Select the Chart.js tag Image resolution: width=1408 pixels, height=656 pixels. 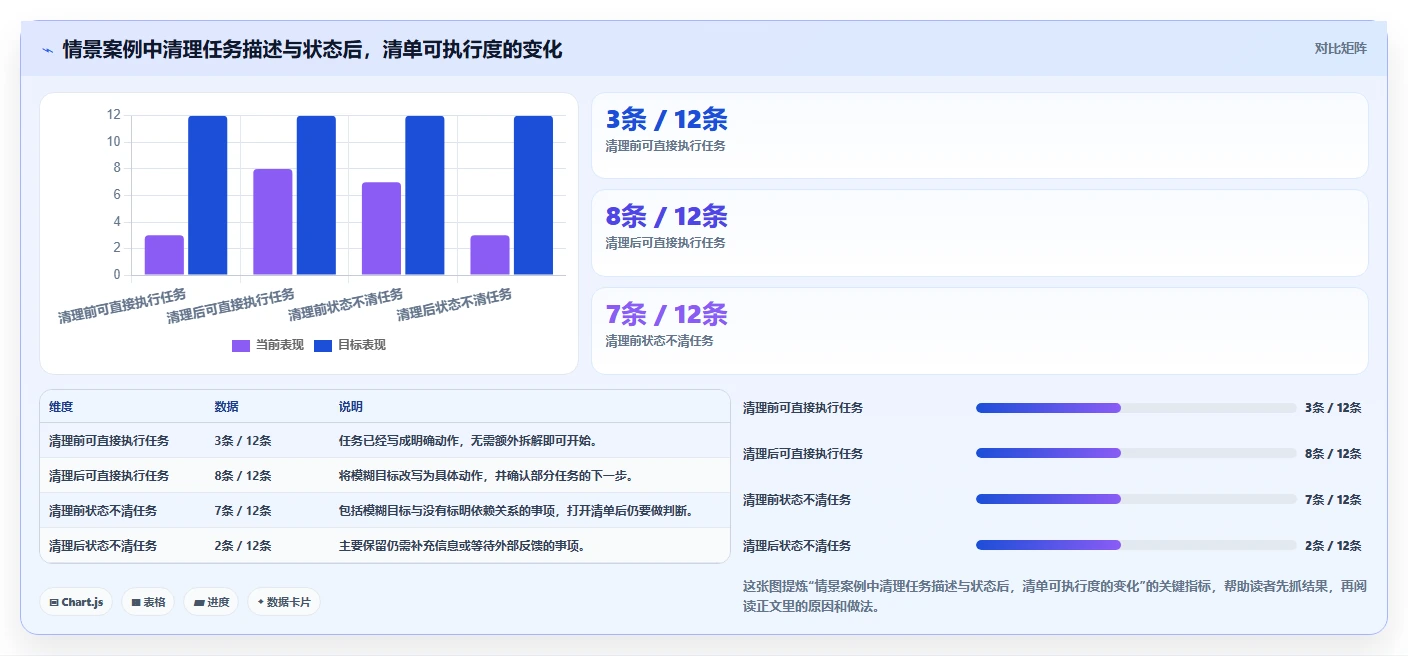[76, 602]
